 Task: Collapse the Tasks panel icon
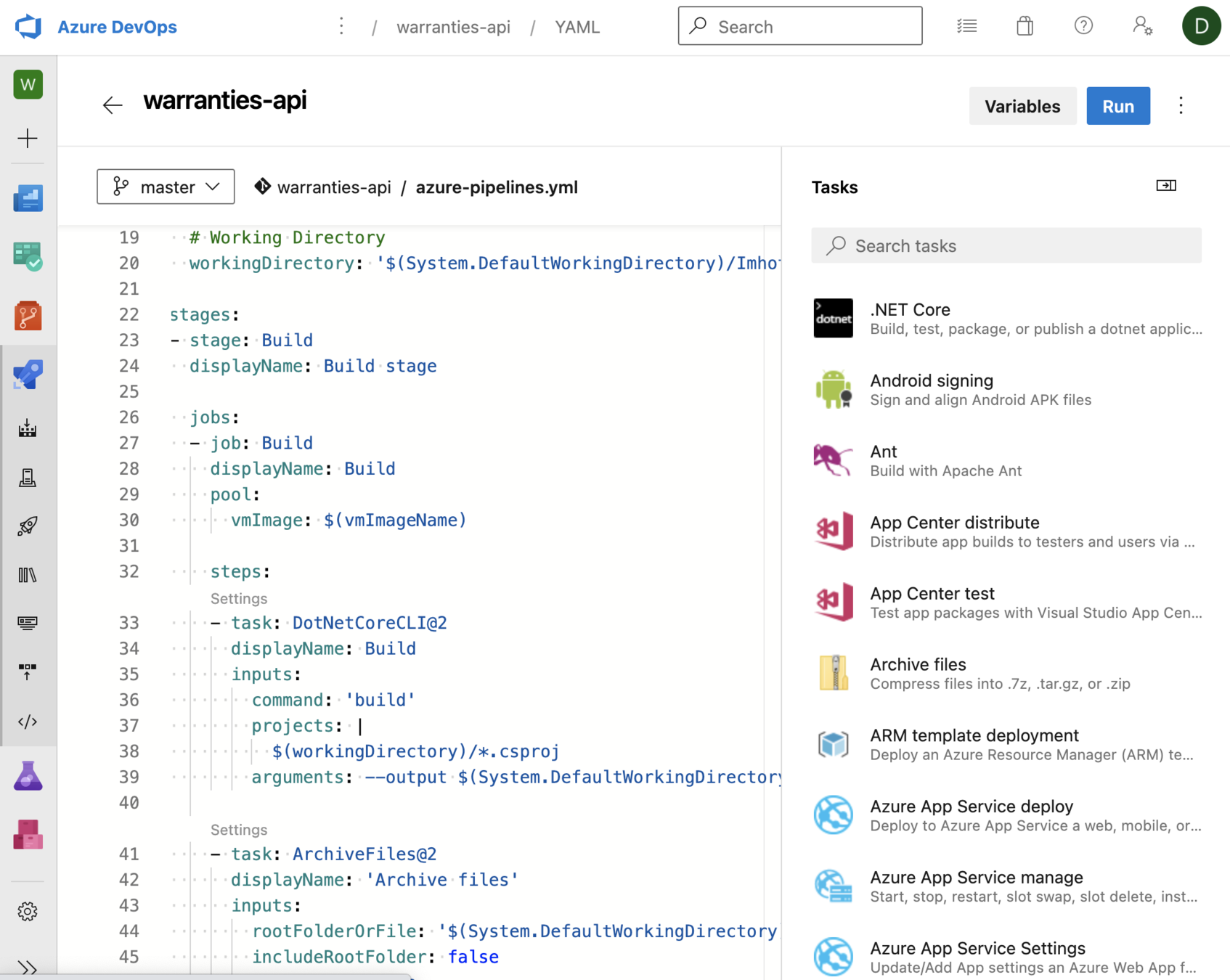coord(1166,186)
